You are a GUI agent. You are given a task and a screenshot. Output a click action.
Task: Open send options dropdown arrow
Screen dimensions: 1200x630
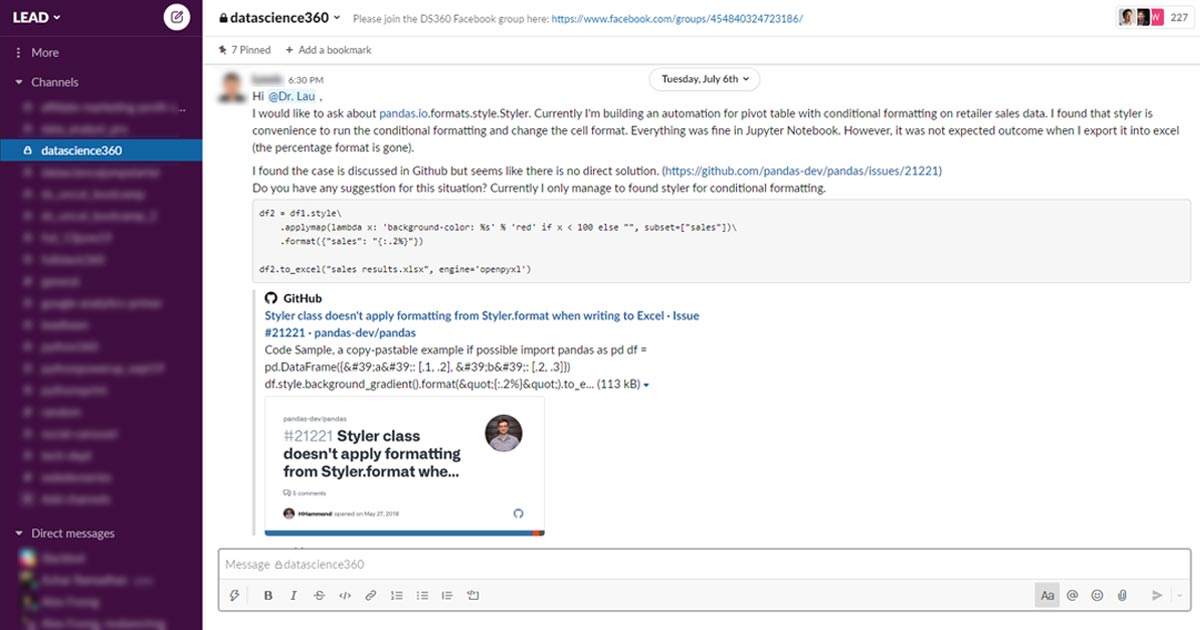pyautogui.click(x=1179, y=595)
